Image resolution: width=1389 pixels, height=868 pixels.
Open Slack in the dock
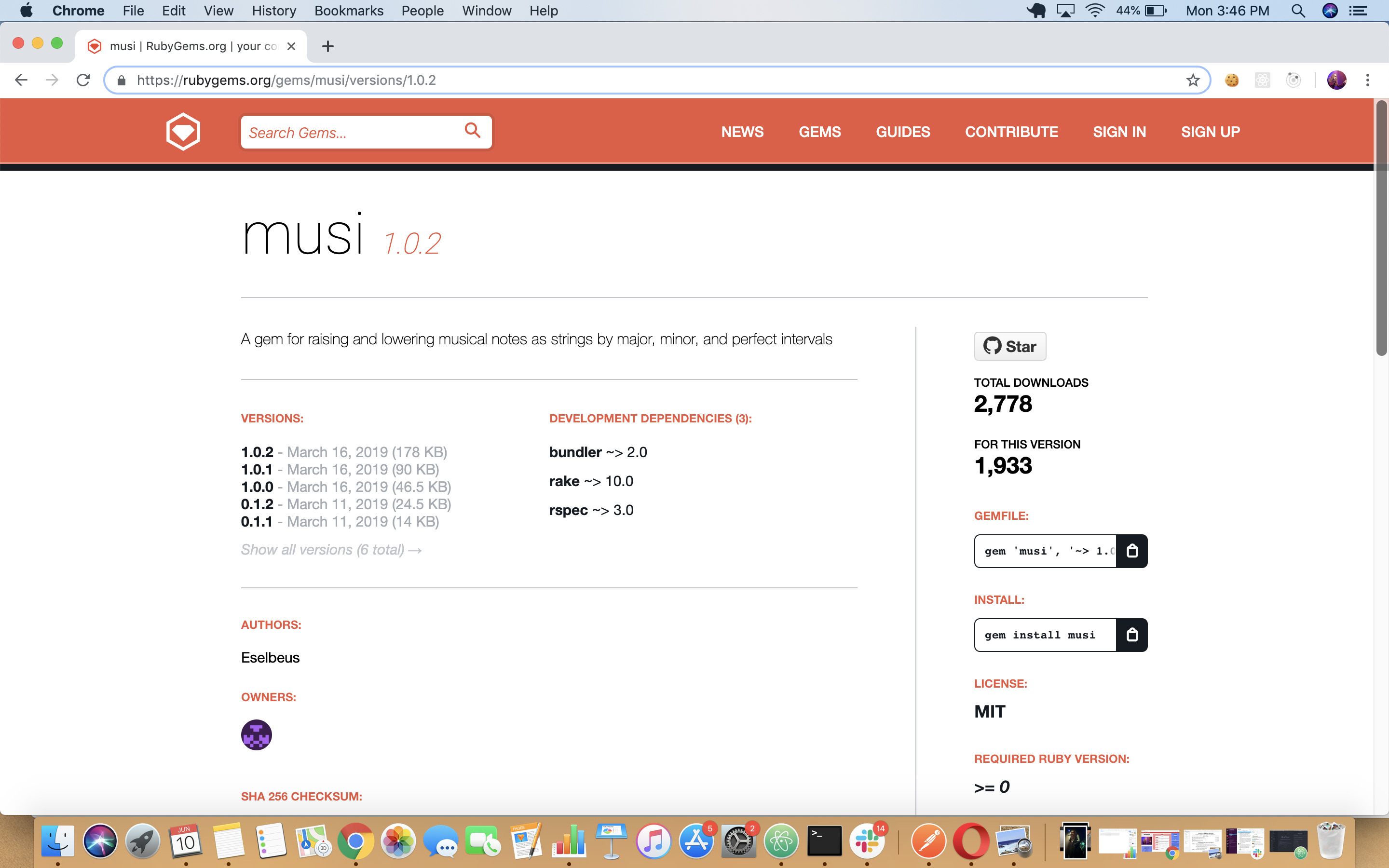pyautogui.click(x=867, y=841)
